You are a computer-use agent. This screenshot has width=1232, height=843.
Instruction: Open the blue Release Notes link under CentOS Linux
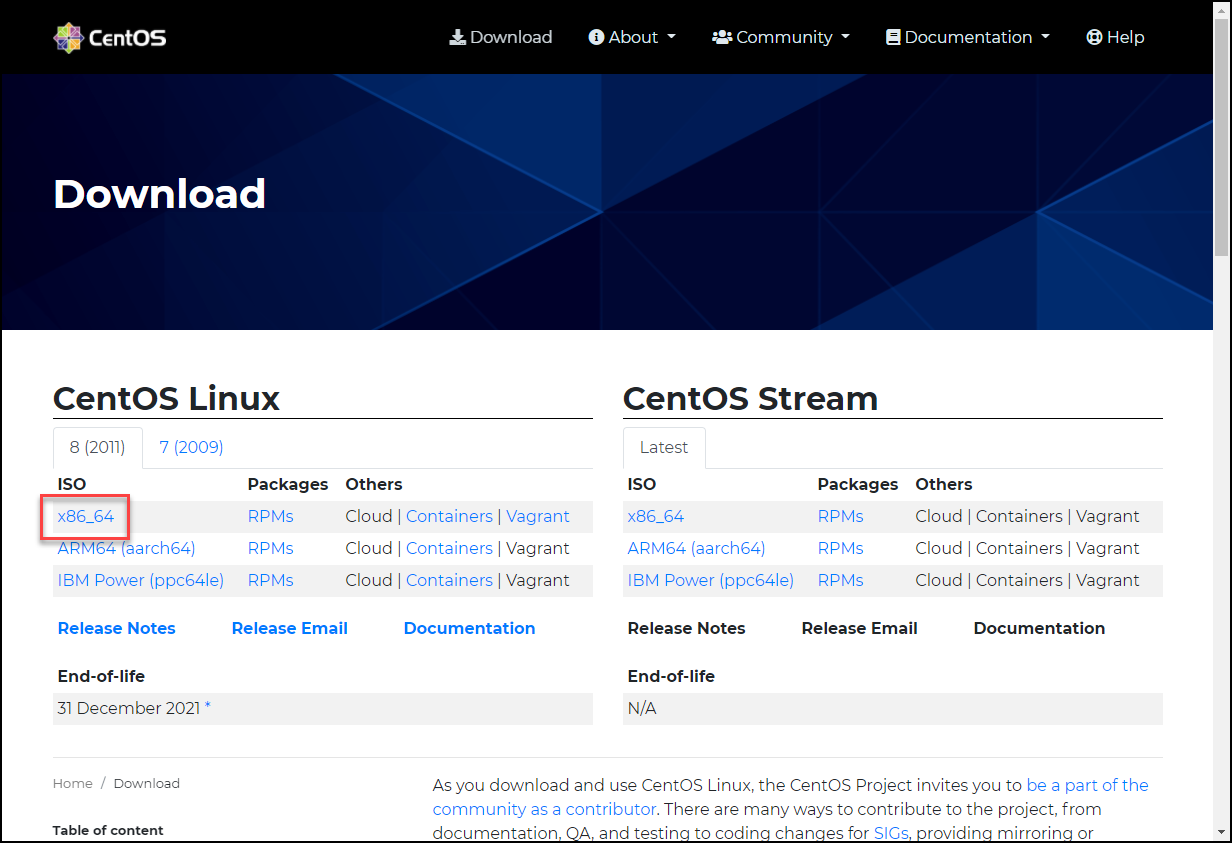point(117,628)
